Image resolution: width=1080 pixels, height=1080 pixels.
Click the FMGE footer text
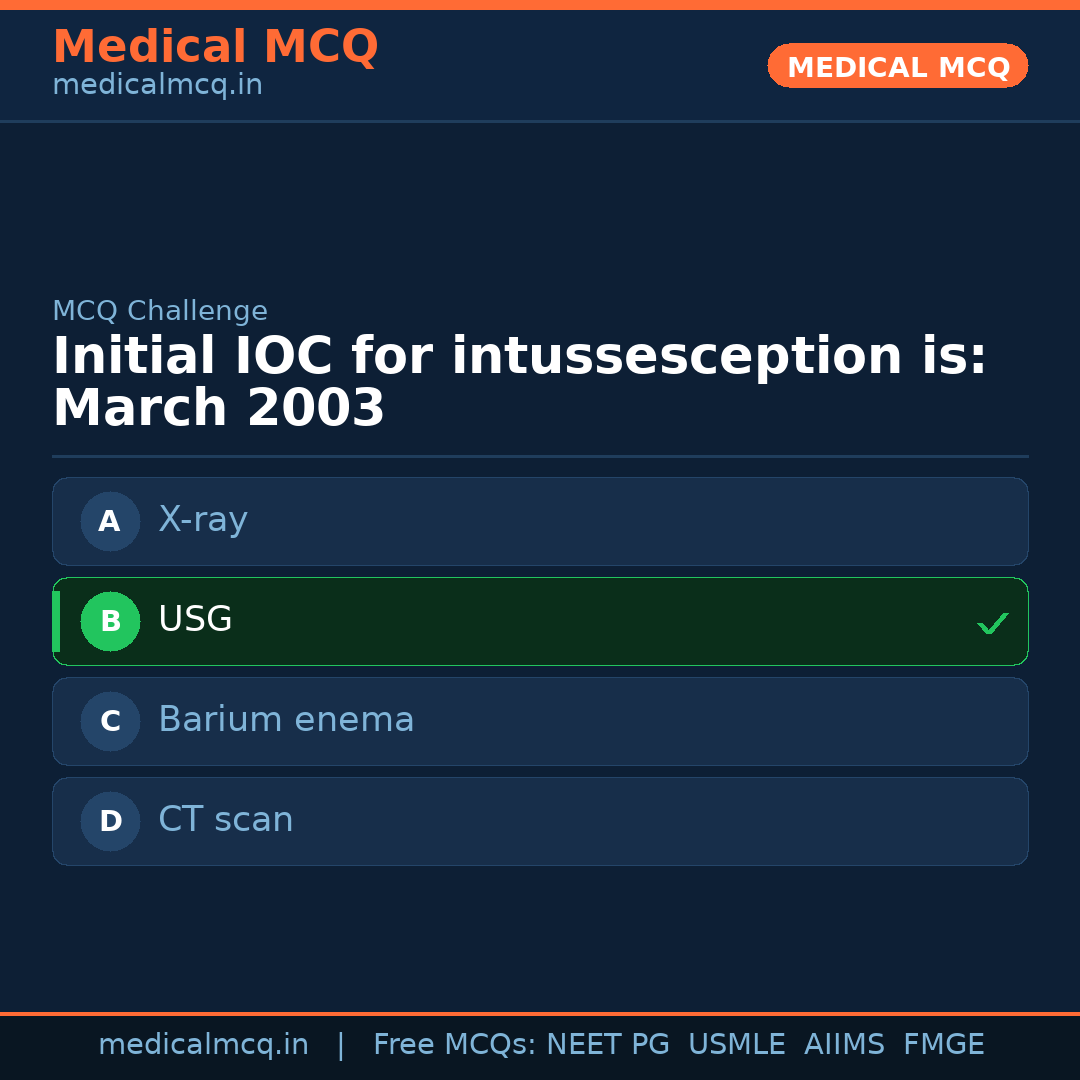[943, 1045]
